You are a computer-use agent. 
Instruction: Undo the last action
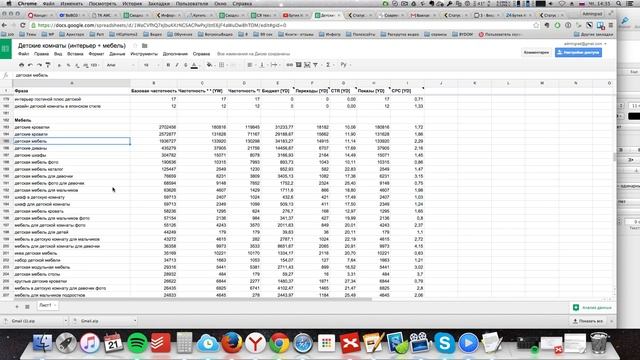click(x=30, y=65)
